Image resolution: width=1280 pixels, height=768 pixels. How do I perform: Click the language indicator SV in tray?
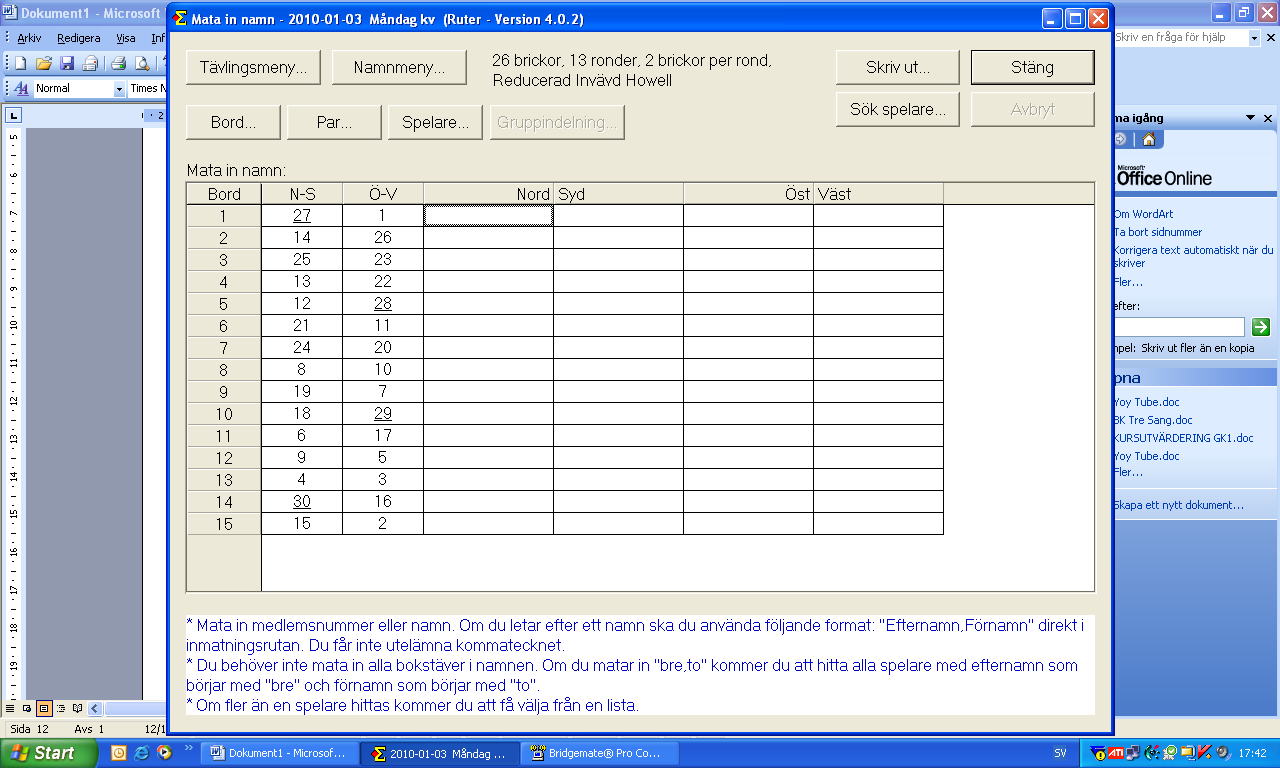[1060, 753]
